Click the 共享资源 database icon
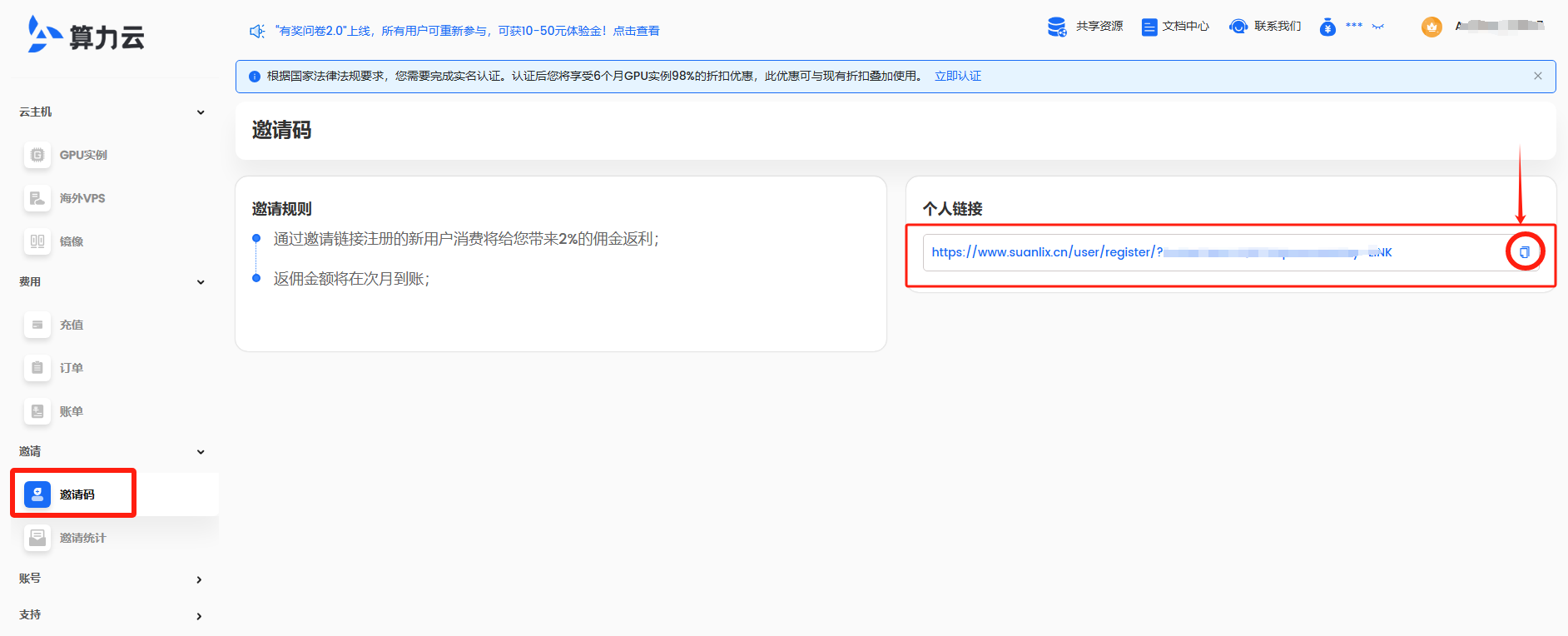The width and height of the screenshot is (1568, 636). coord(1057,27)
